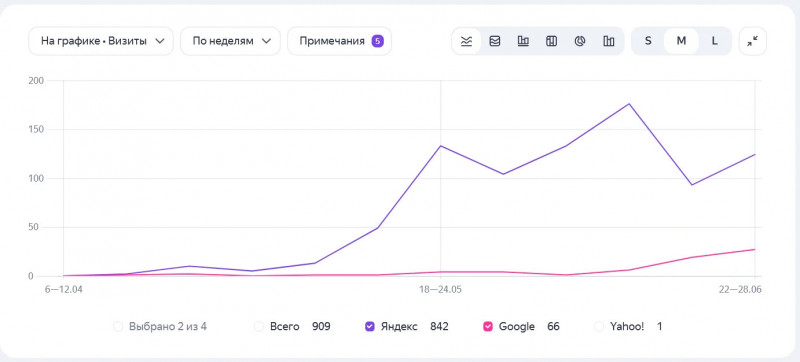Uncheck the Яндекс series checkbox
Image resolution: width=800 pixels, height=362 pixels.
pos(370,326)
